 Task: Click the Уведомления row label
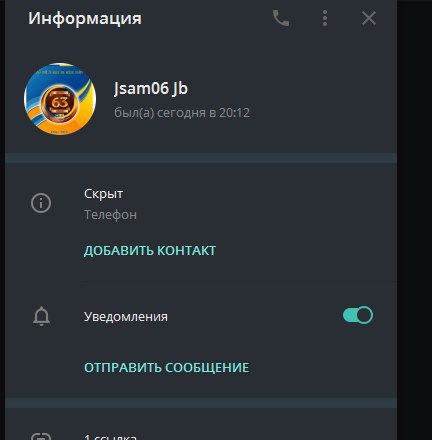[x=126, y=316]
